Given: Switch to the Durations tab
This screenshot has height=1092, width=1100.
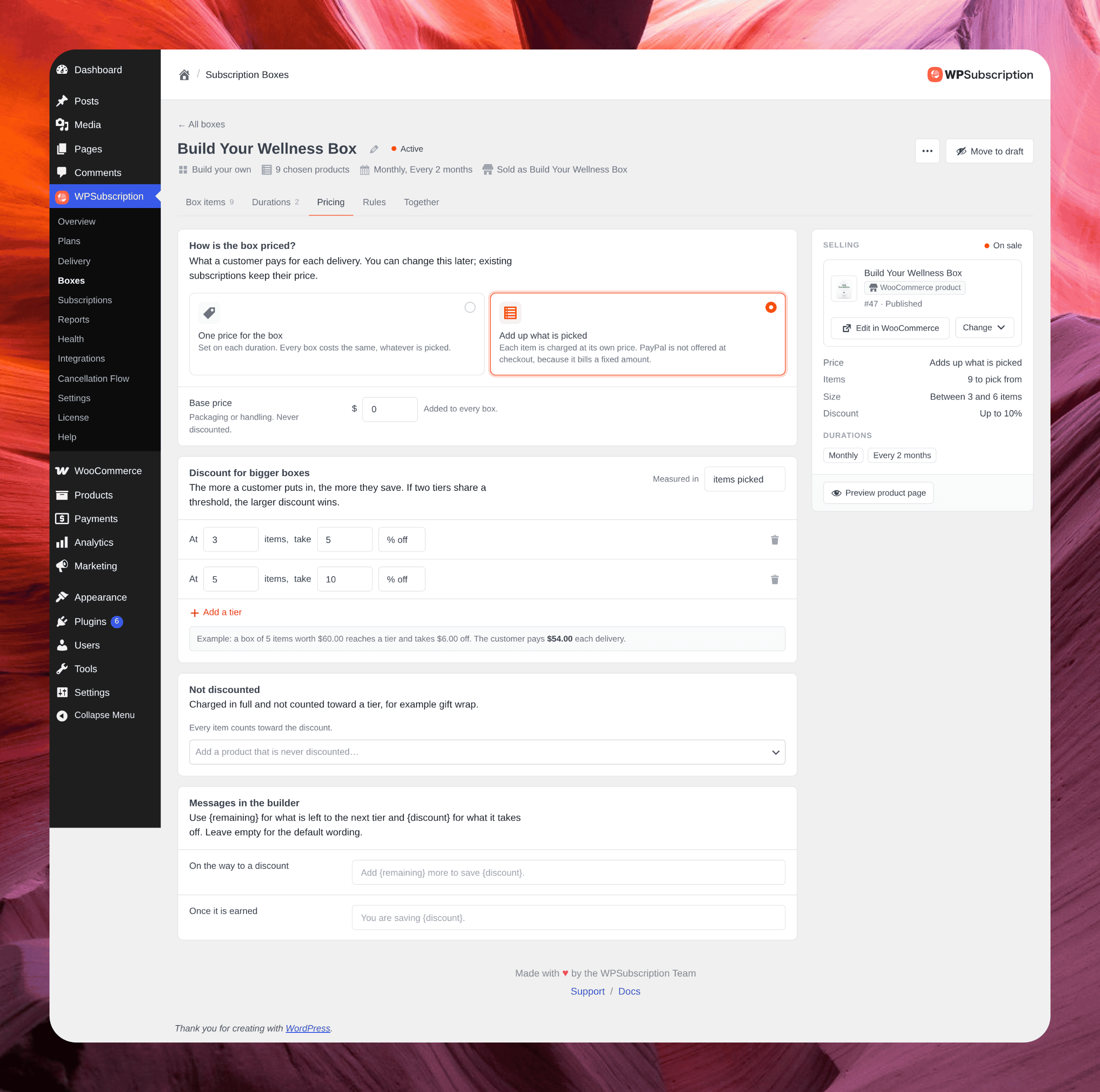Looking at the screenshot, I should click(275, 202).
